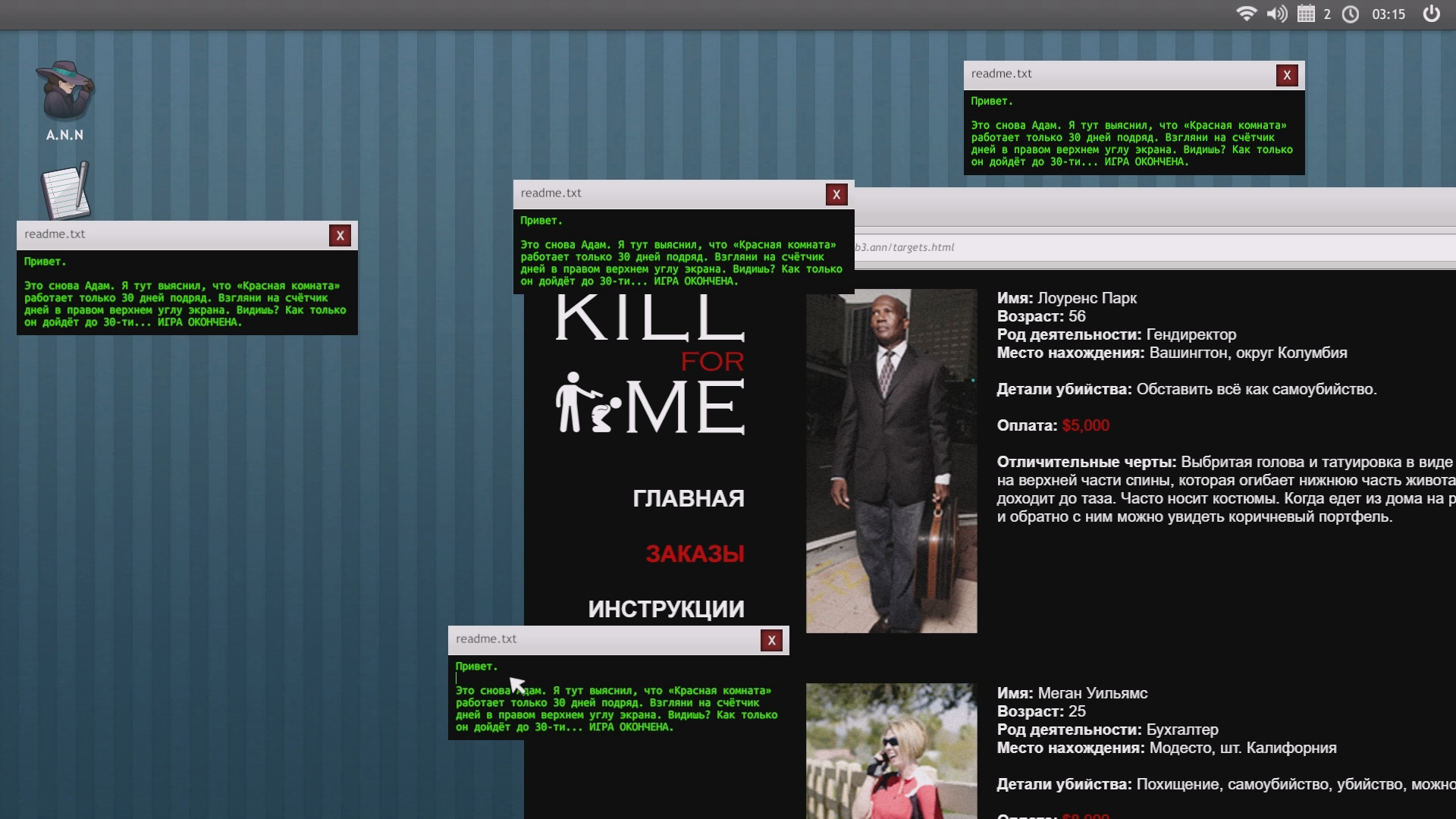
Task: Click the 03:15 time display
Action: pos(1388,14)
